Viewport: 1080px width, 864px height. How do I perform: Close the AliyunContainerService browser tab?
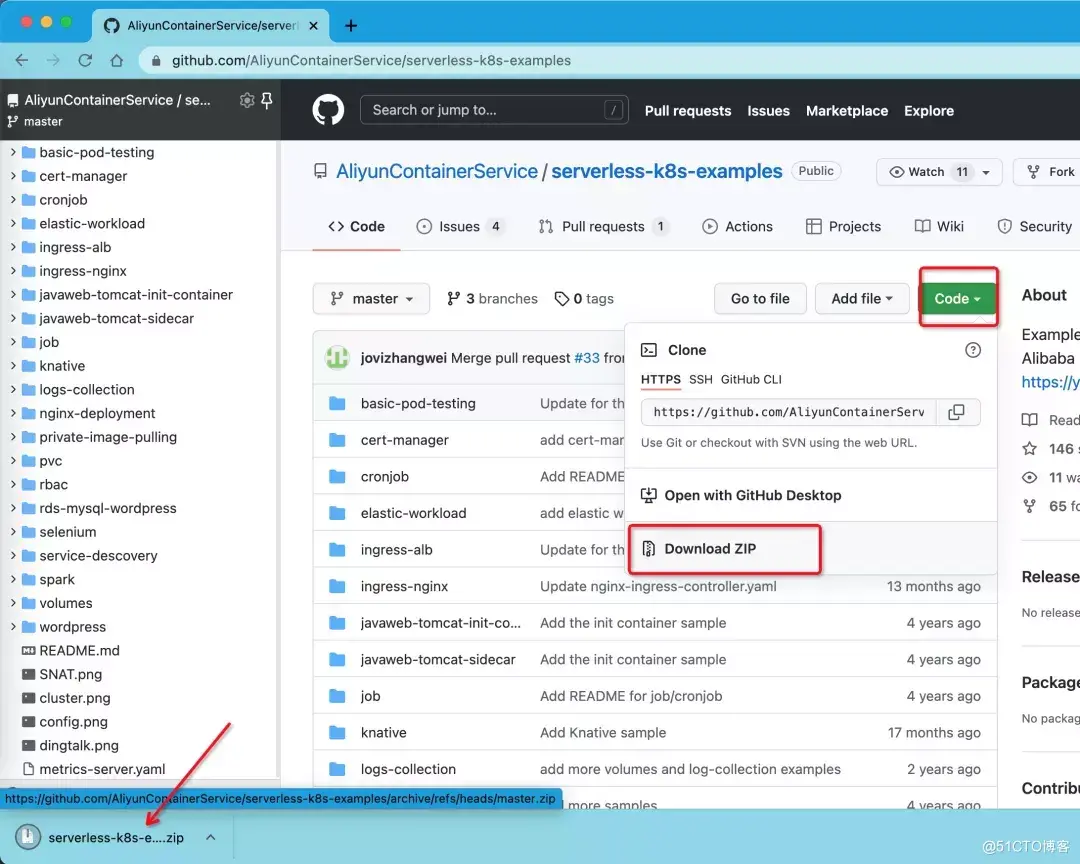pyautogui.click(x=313, y=25)
